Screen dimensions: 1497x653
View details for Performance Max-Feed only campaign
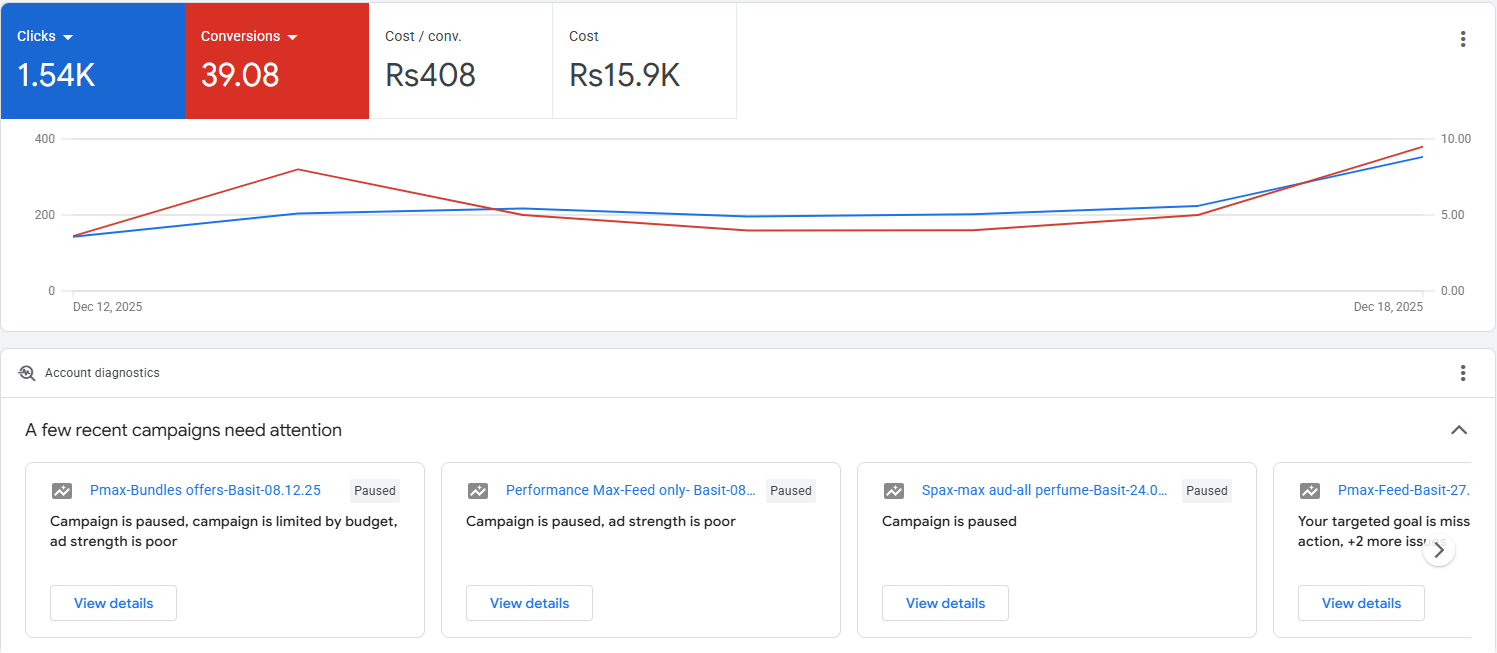click(x=529, y=603)
